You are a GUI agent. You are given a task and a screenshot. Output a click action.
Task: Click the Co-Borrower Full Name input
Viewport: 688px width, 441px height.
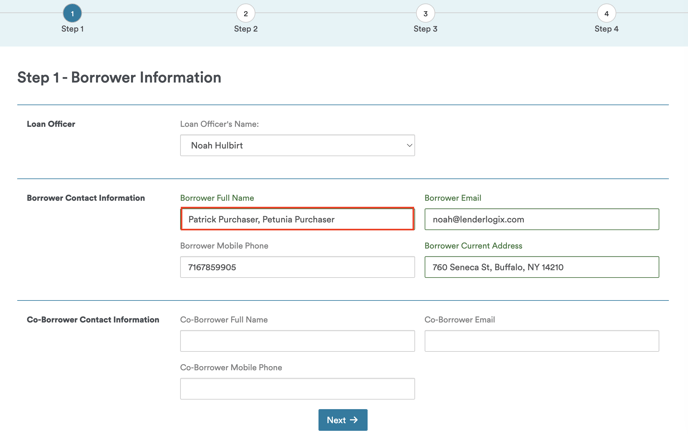click(297, 341)
